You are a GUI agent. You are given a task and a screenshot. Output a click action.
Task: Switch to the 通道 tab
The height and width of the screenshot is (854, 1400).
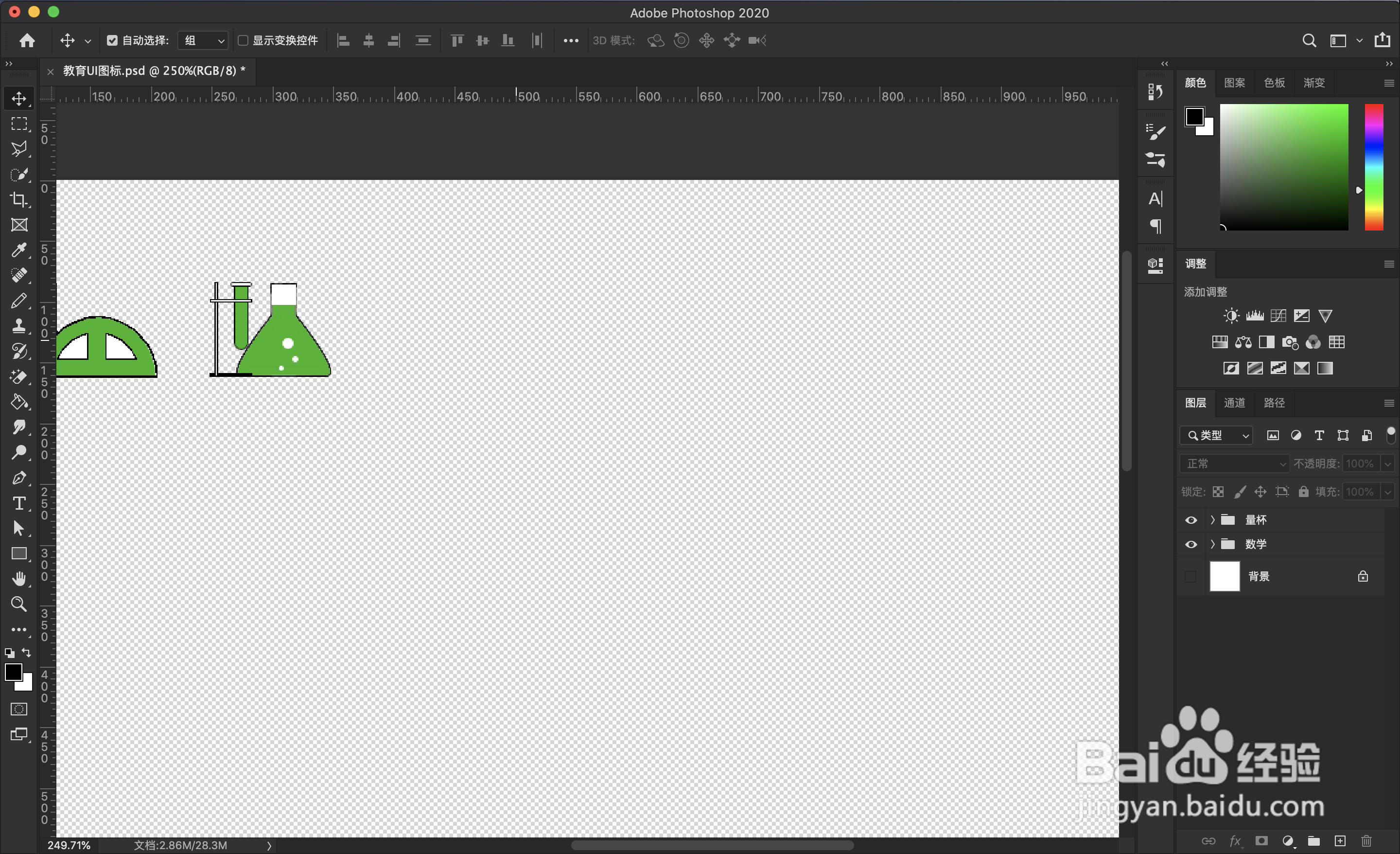(x=1234, y=403)
